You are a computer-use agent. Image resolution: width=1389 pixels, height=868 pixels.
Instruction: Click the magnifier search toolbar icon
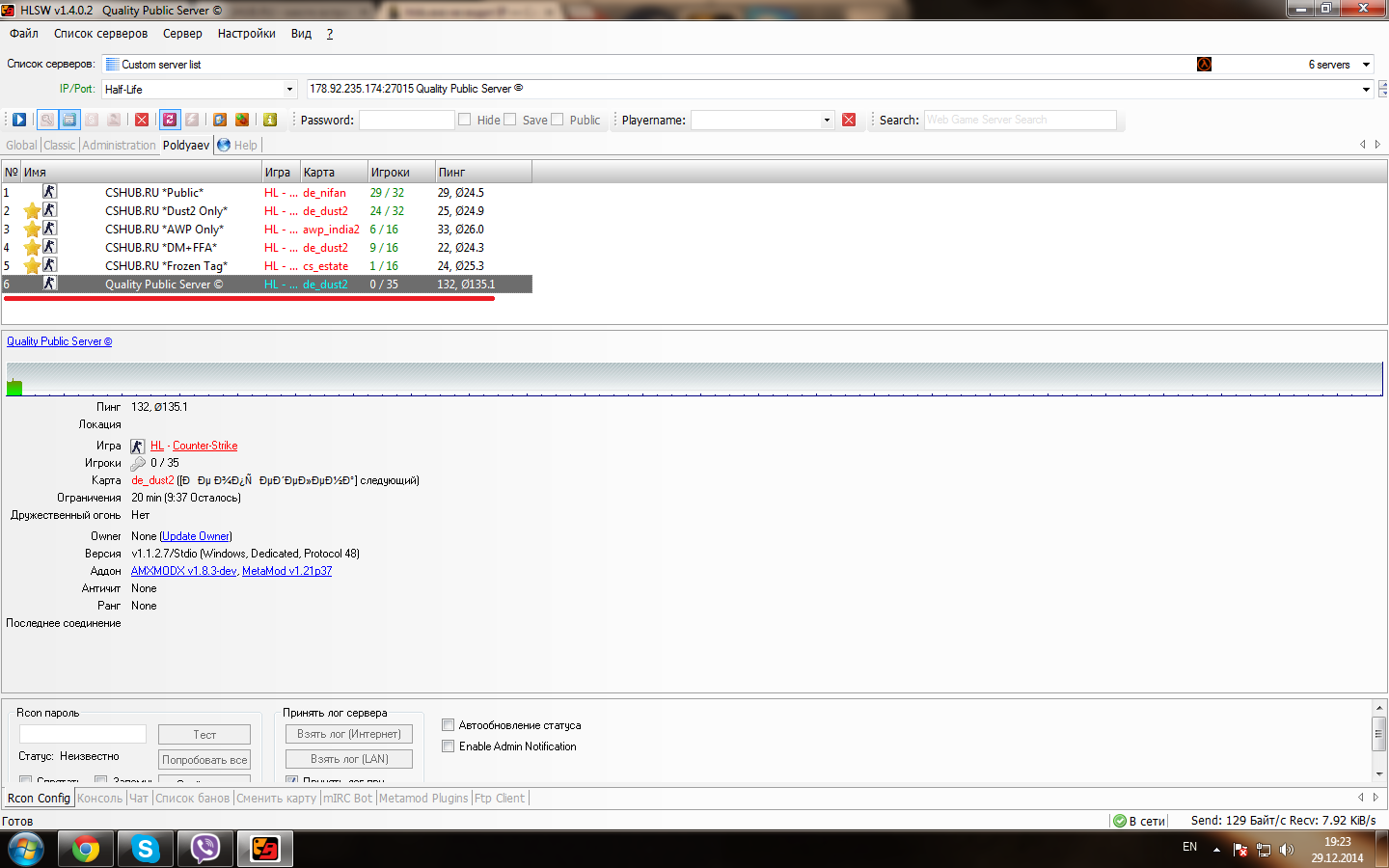(46, 120)
